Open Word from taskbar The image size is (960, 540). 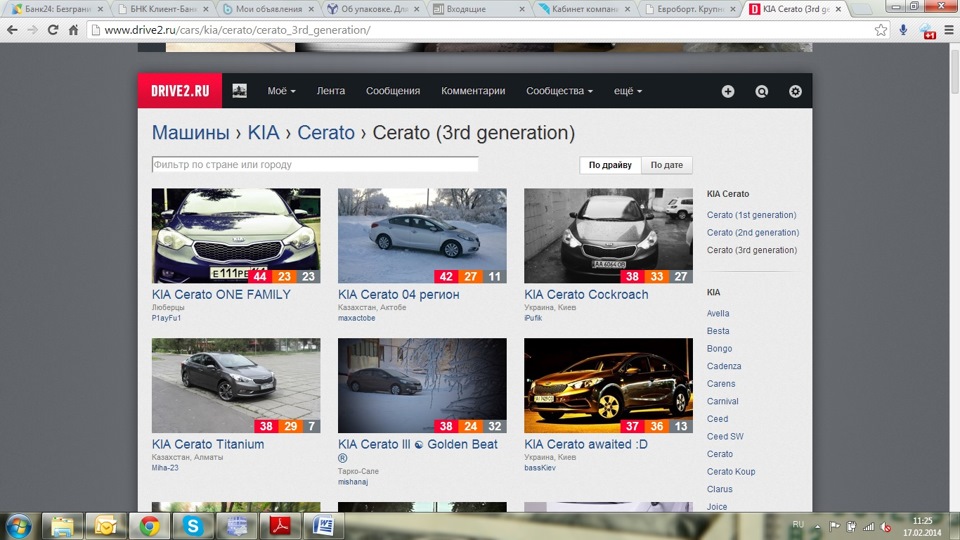(323, 526)
